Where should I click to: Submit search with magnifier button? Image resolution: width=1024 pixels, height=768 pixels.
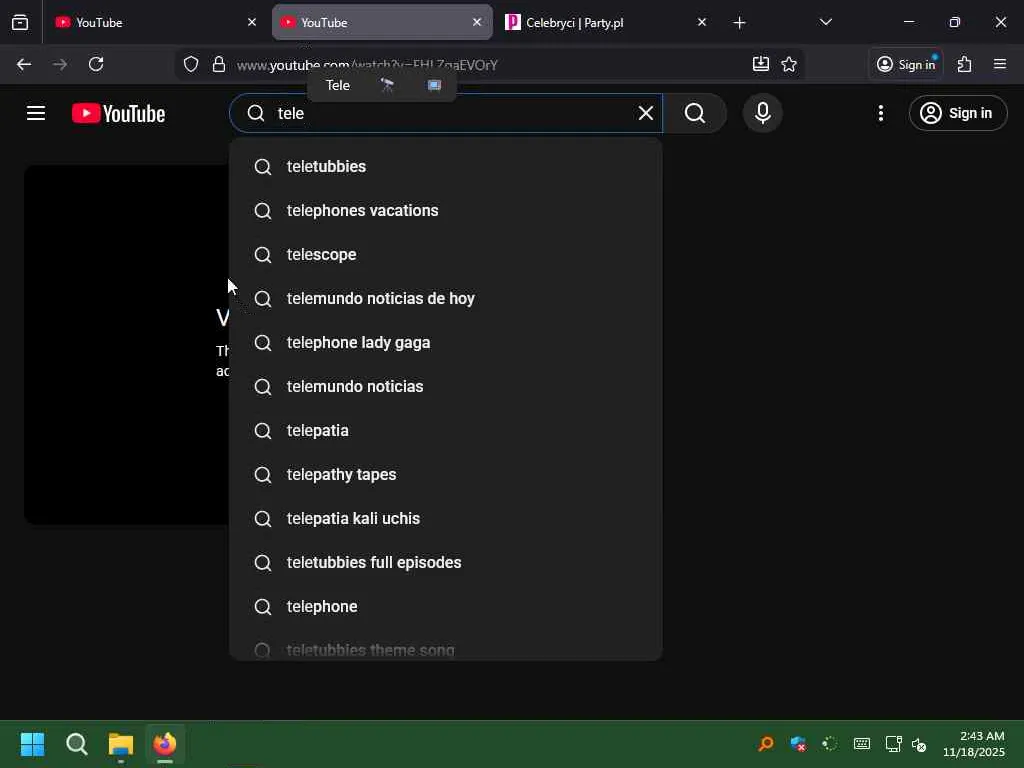point(695,113)
